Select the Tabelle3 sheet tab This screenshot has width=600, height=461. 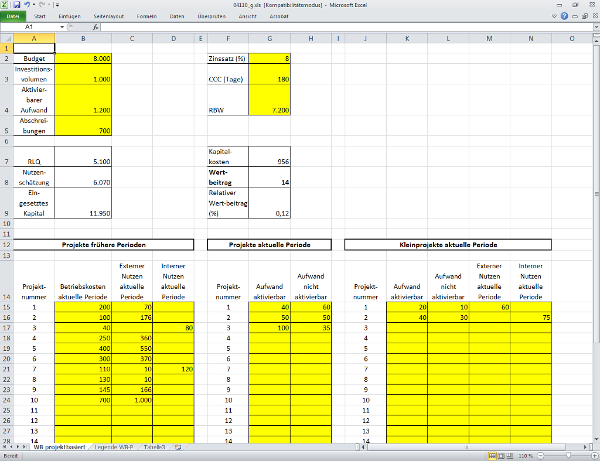click(x=154, y=446)
